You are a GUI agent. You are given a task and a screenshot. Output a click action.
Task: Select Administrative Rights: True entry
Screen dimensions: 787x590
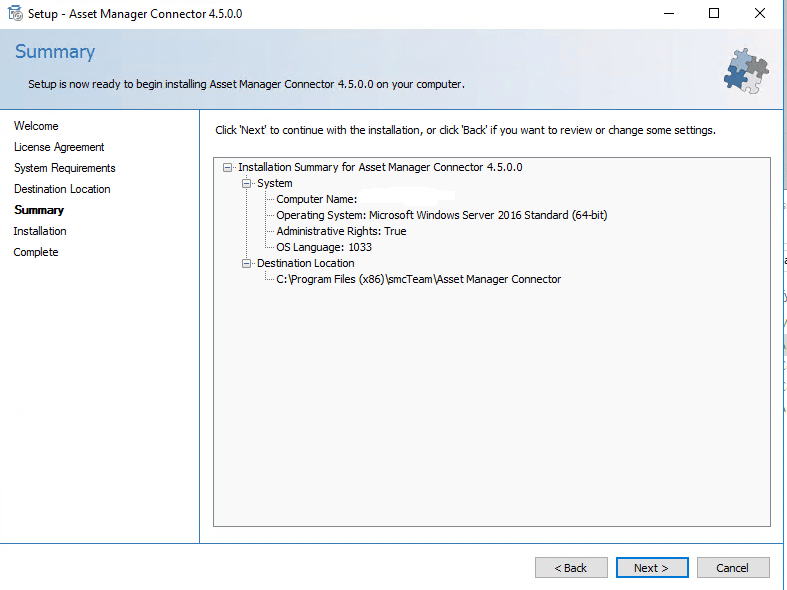coord(341,231)
